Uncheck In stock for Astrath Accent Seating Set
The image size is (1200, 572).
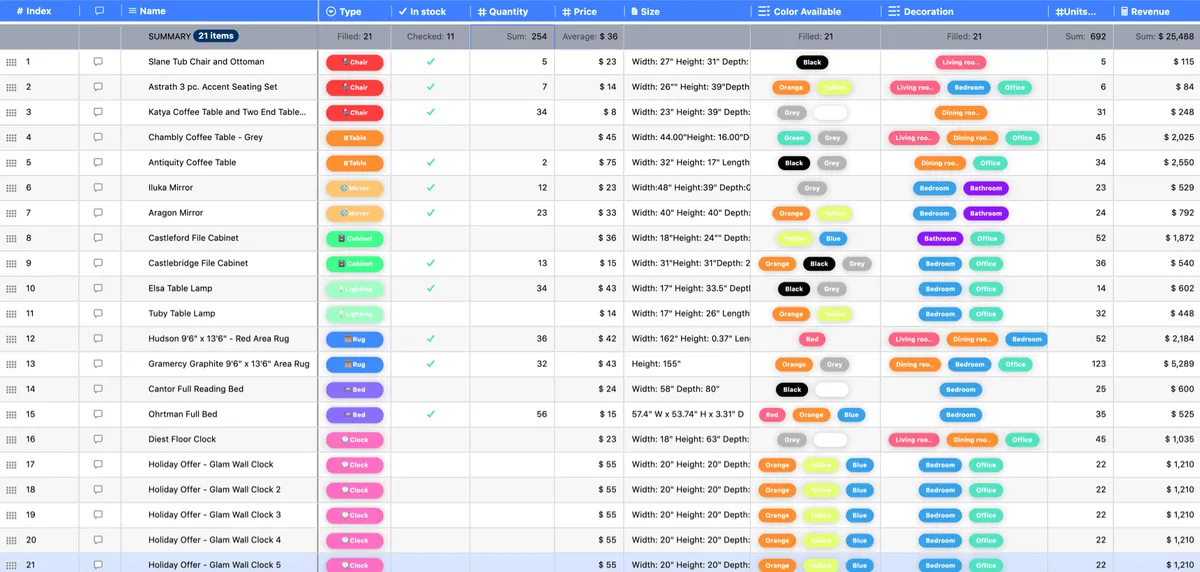tap(430, 87)
